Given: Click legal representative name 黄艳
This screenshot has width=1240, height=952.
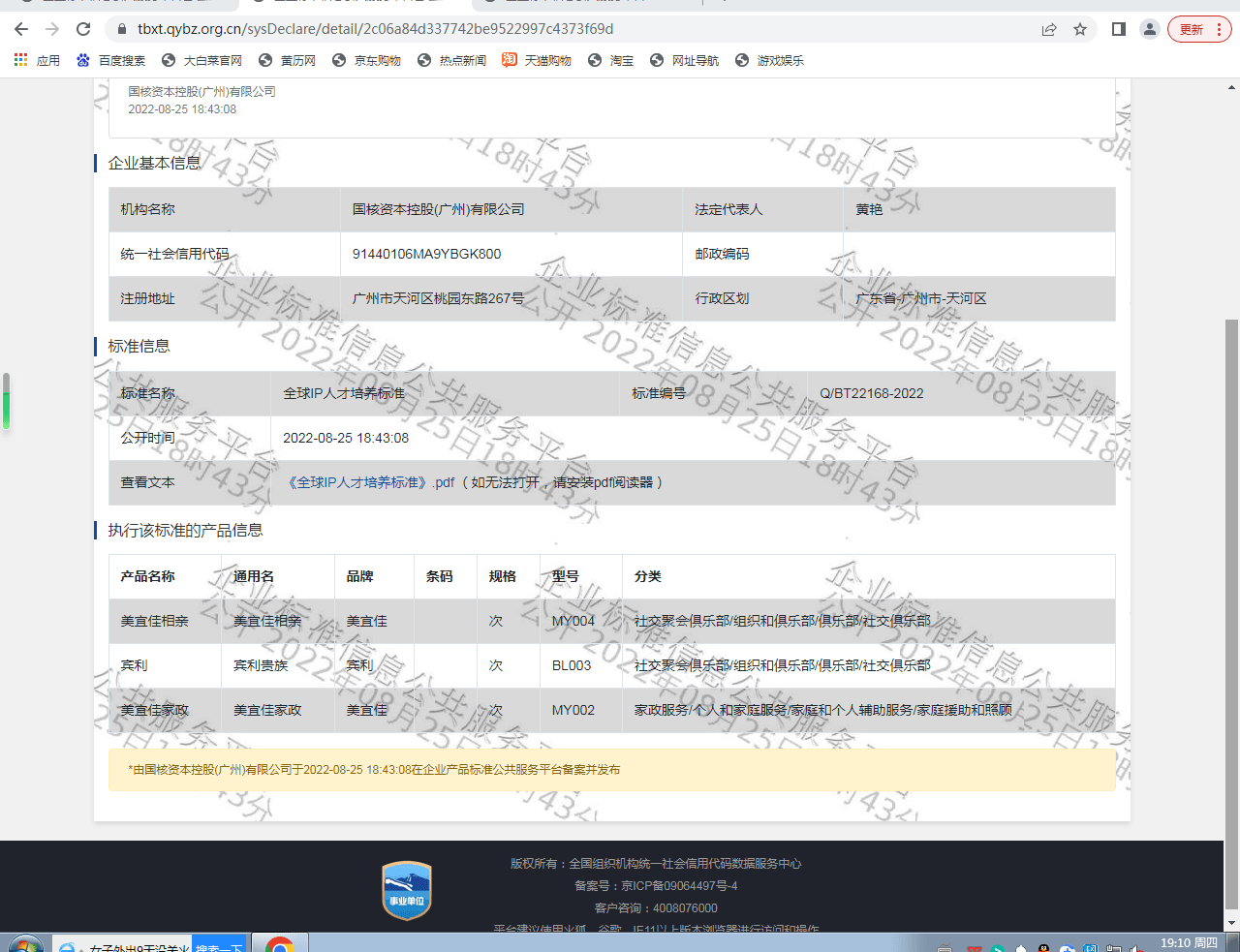Looking at the screenshot, I should [x=869, y=209].
